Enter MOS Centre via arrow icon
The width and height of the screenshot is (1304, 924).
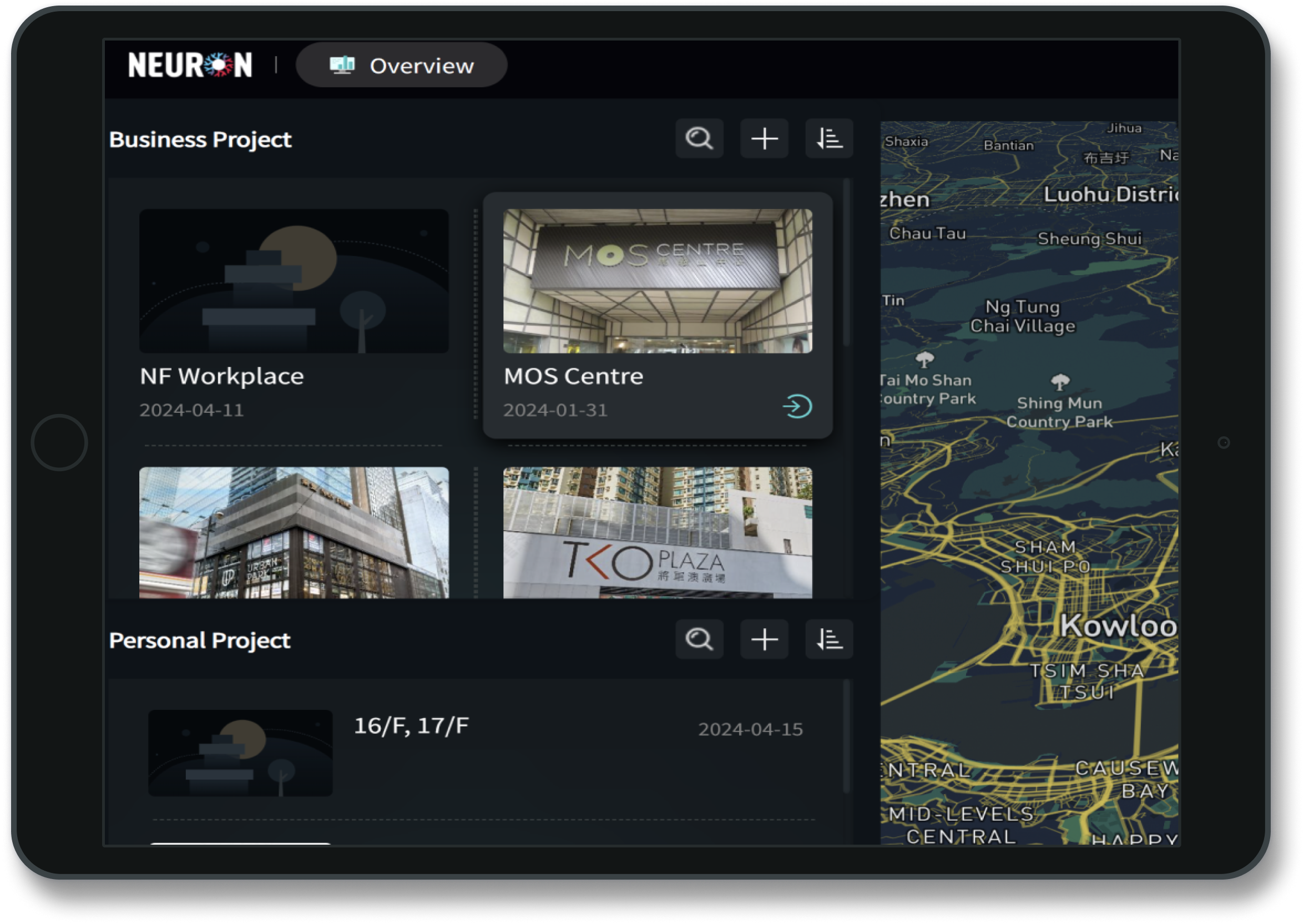pos(797,406)
